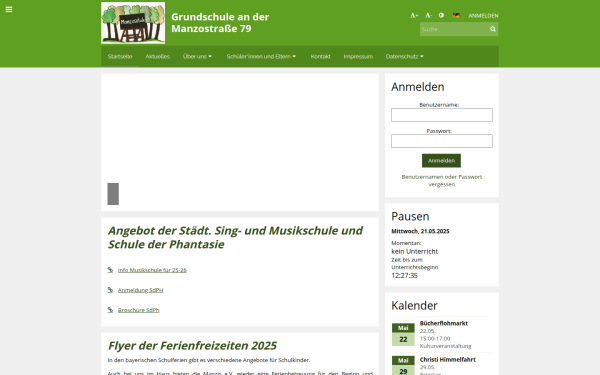The image size is (600, 375).
Task: Click the gray slider control in banner
Action: 113,194
